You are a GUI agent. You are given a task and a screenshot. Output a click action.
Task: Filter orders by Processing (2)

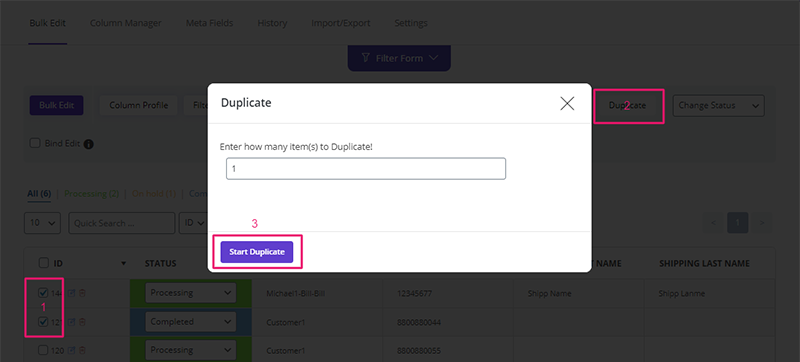pos(92,194)
